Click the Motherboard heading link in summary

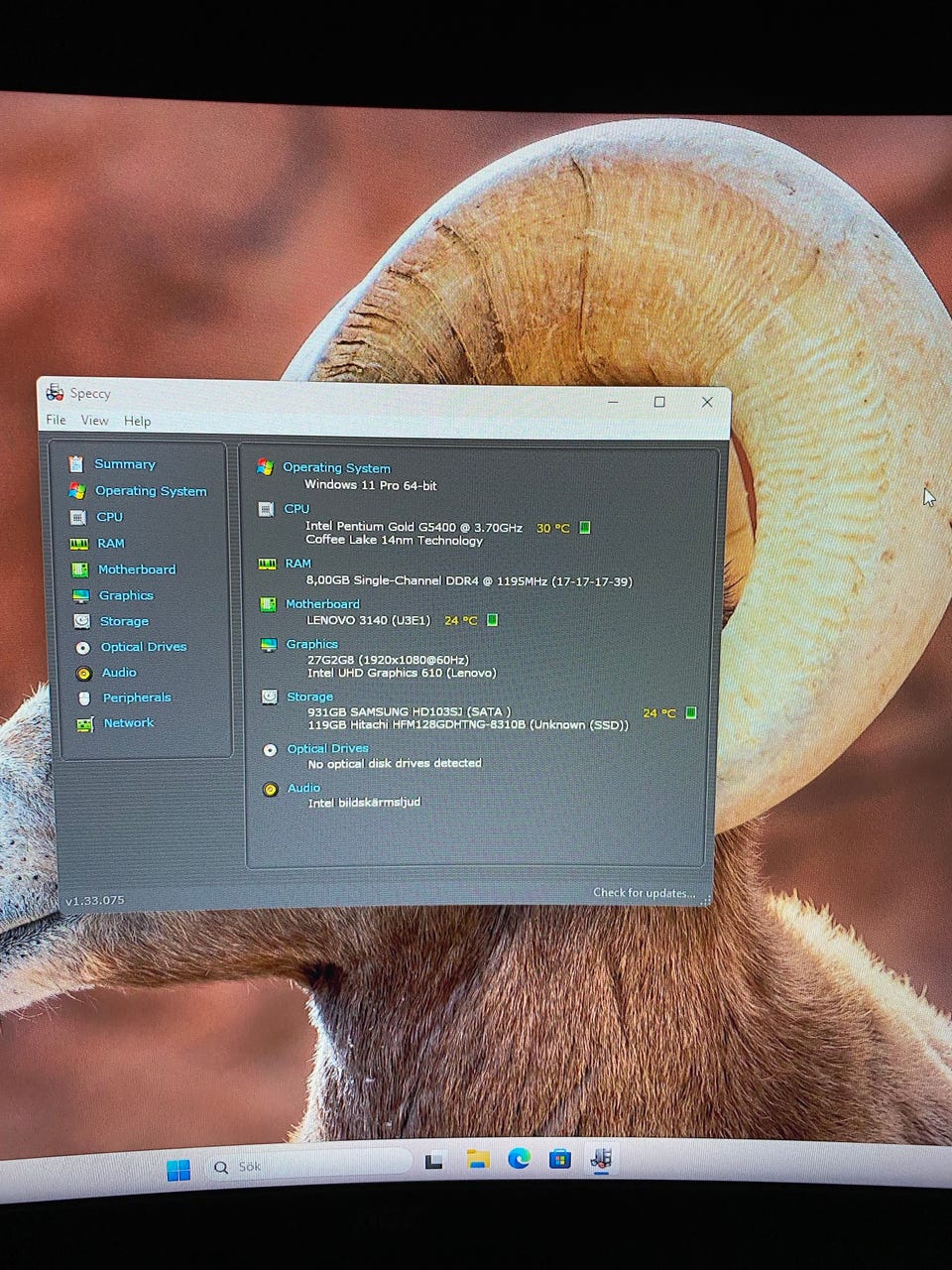322,604
